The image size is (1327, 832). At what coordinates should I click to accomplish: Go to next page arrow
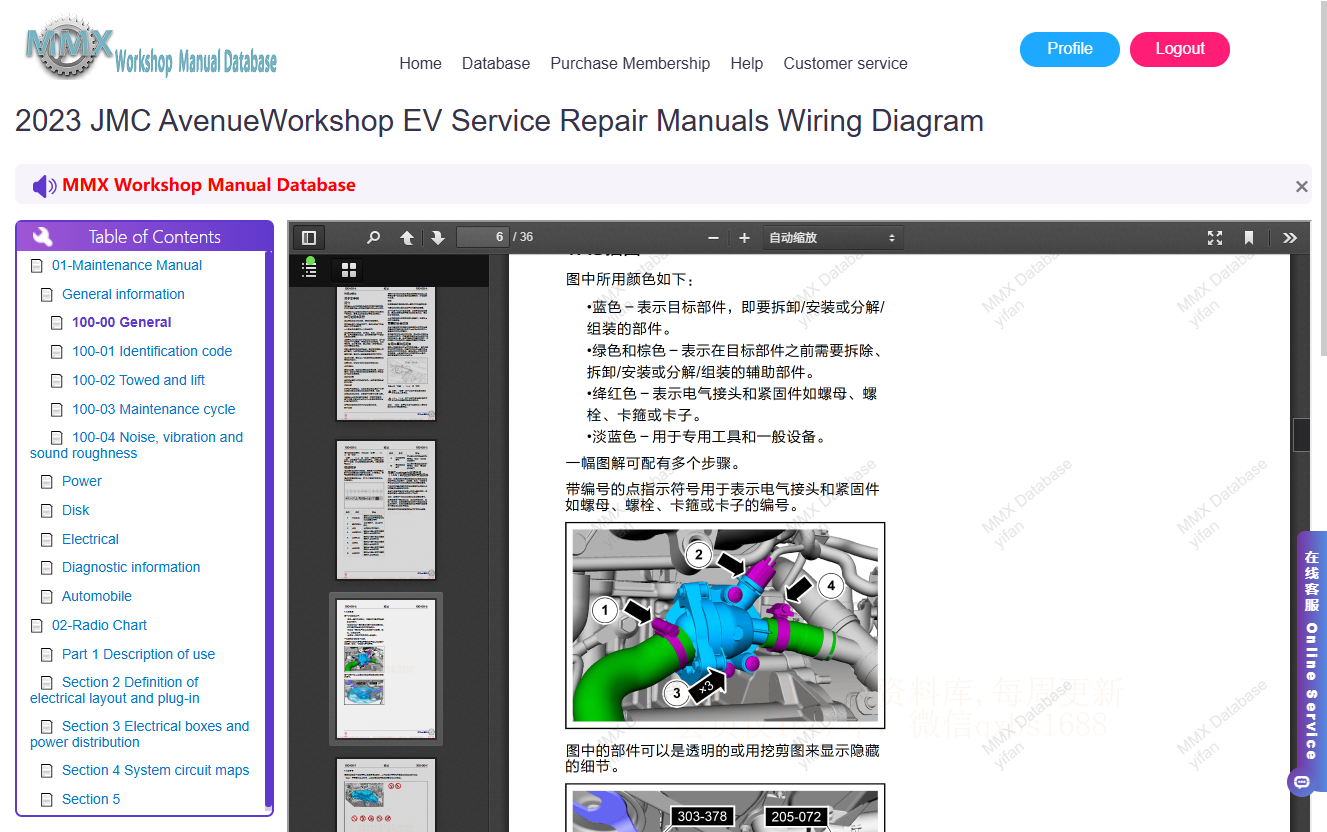[438, 238]
